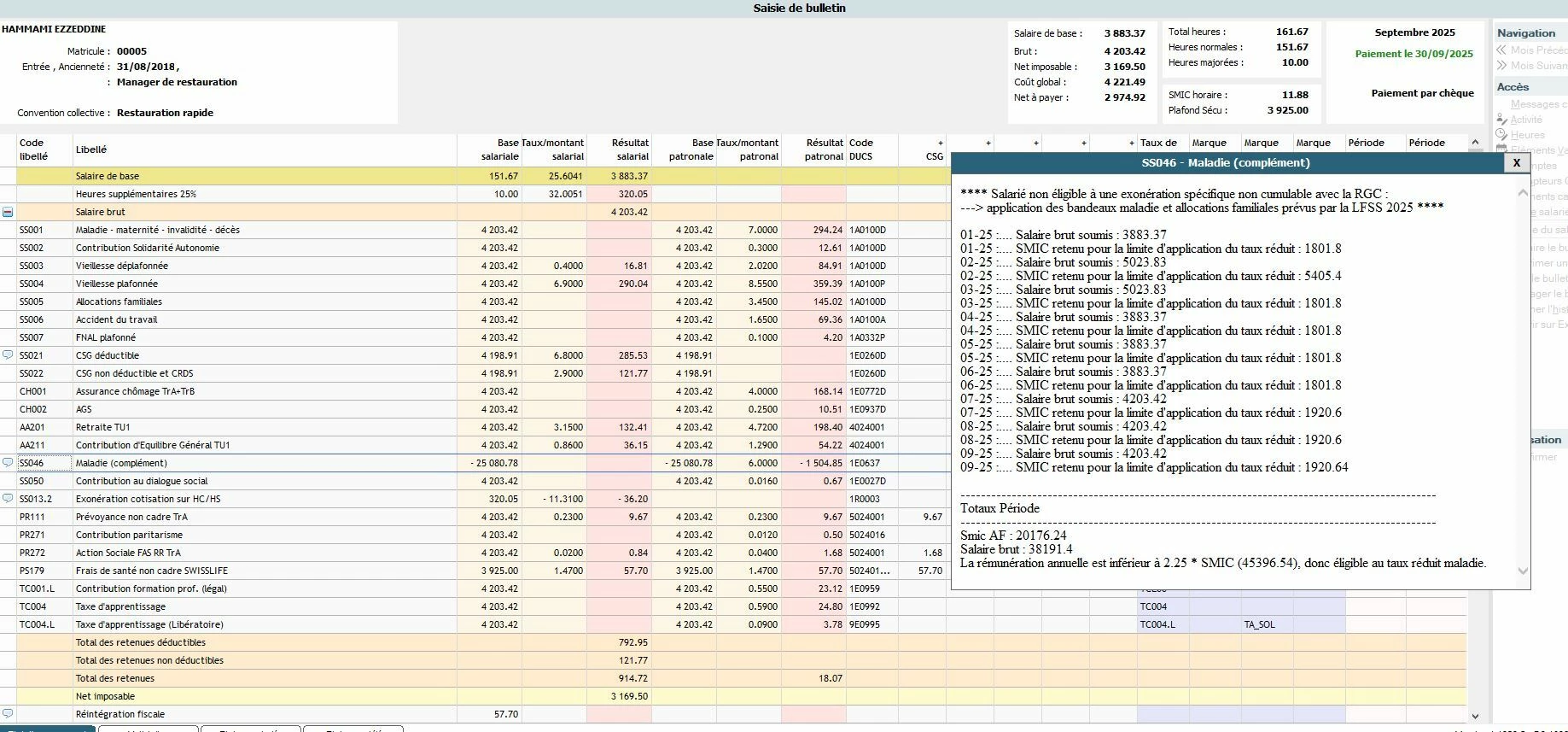Open the comment bubble on the SS046 row

[8, 462]
